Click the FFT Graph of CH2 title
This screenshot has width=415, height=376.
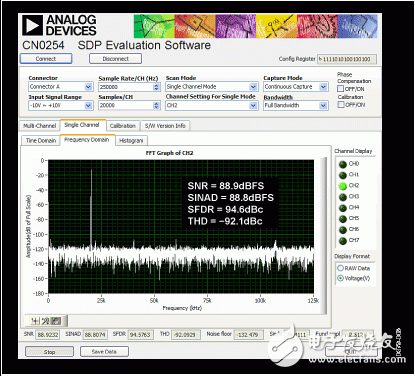tap(169, 153)
